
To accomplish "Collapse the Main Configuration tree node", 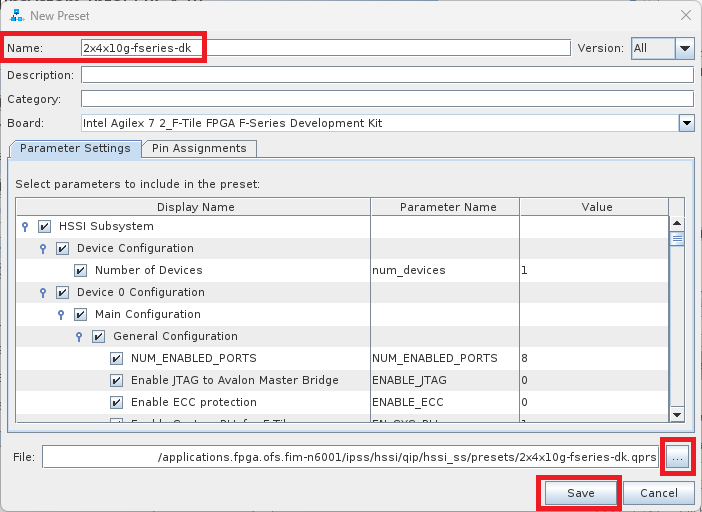I will 61,315.
